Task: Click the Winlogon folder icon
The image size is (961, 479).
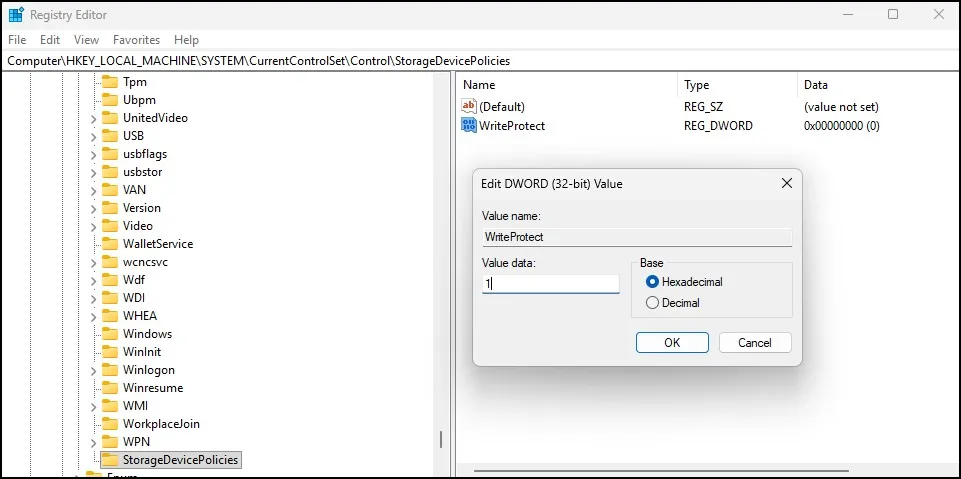Action: click(x=110, y=369)
